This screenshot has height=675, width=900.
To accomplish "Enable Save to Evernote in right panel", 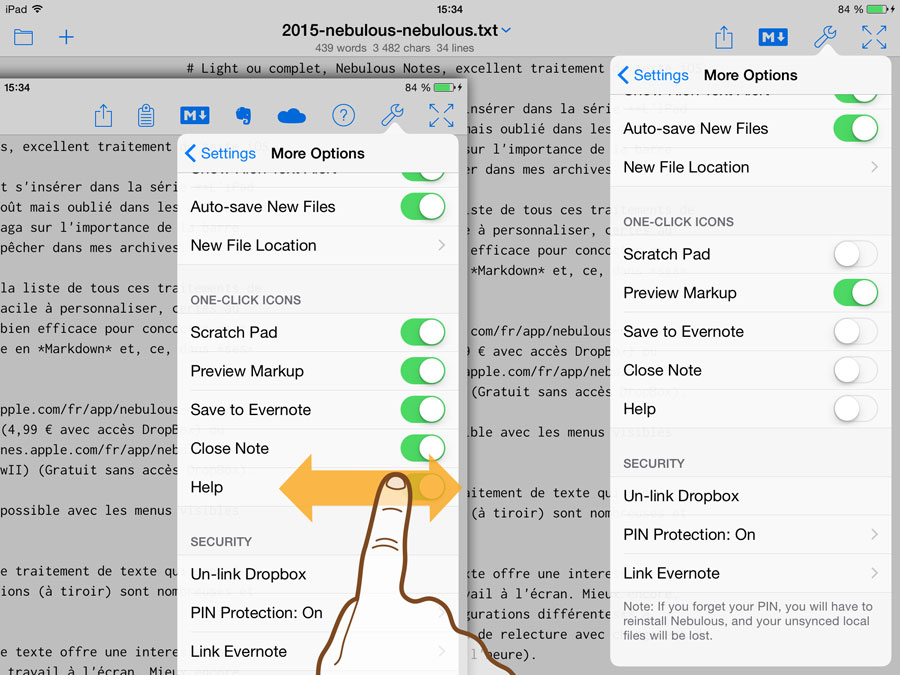I will point(855,331).
